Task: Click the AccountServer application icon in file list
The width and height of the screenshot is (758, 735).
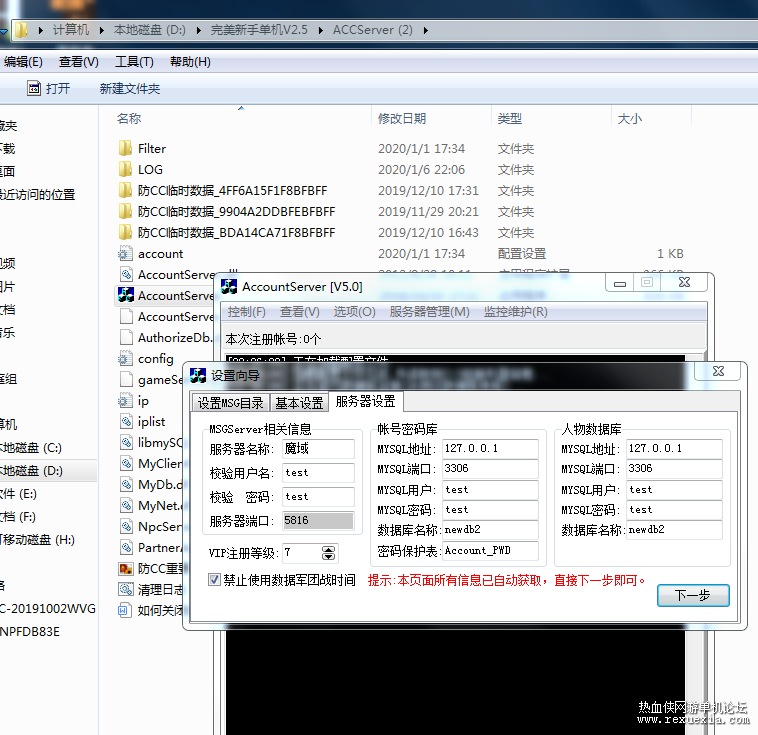Action: coord(126,295)
